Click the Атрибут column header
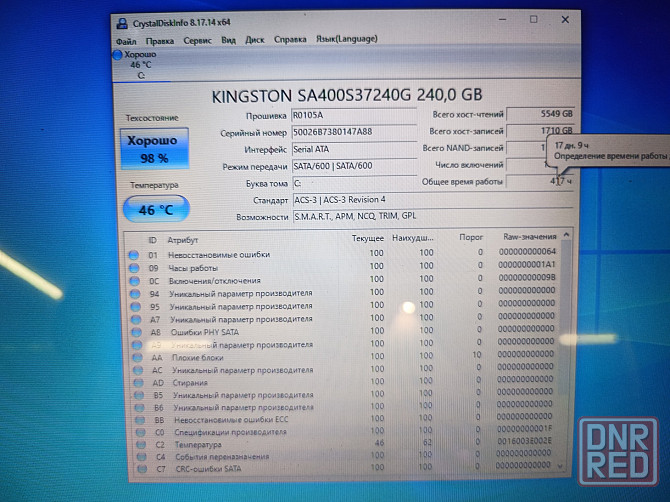The width and height of the screenshot is (670, 502). coord(183,240)
